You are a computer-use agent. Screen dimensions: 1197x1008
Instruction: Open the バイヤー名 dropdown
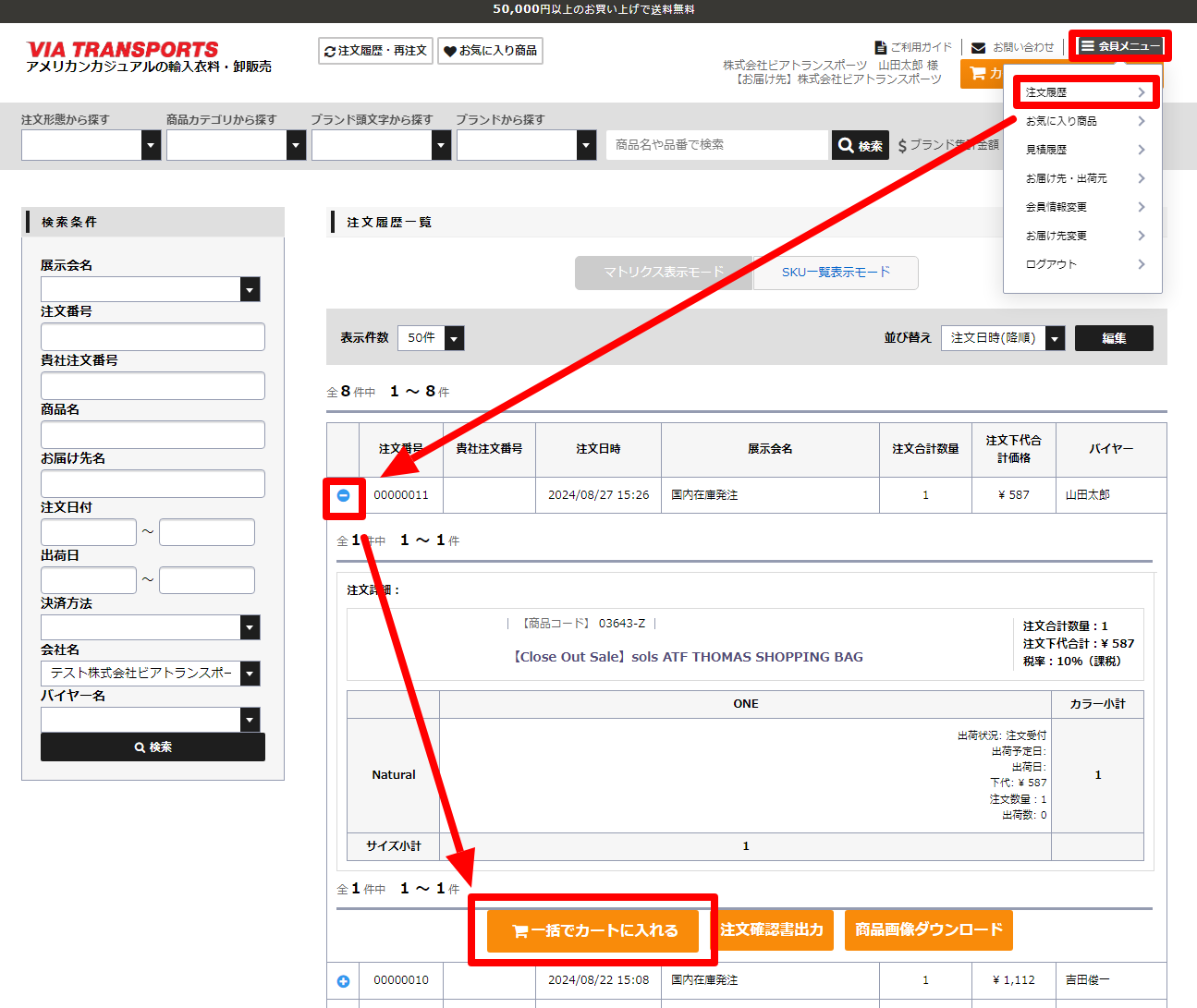pyautogui.click(x=151, y=720)
